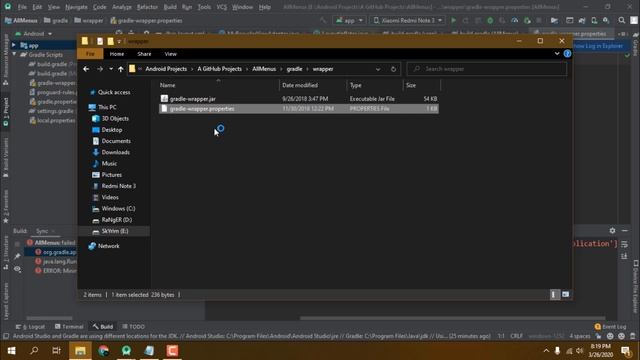640x360 pixels.
Task: Open Windows (C:) drive in navigation pane
Action: point(118,209)
